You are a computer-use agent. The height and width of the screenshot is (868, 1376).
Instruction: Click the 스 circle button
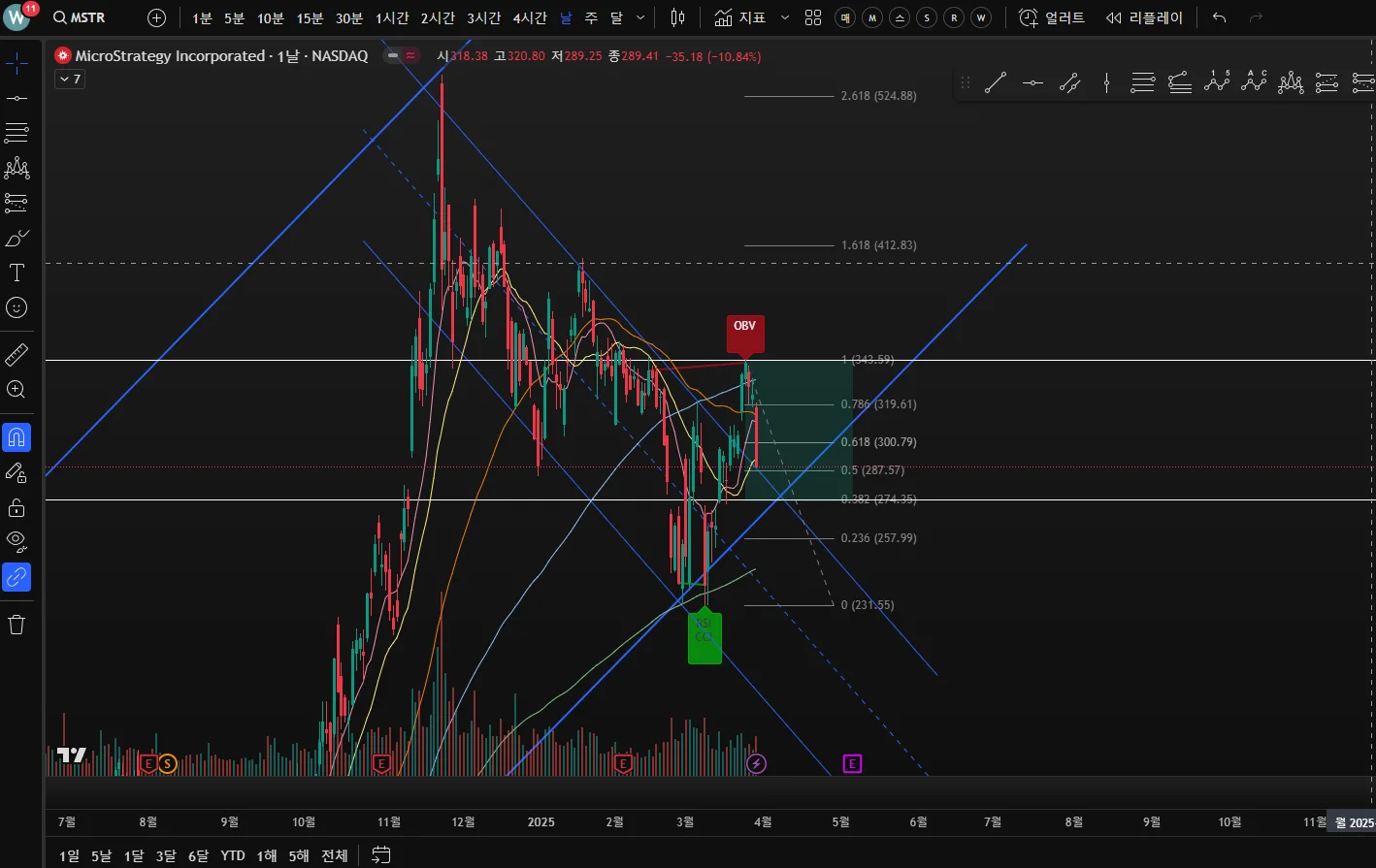pyautogui.click(x=900, y=17)
